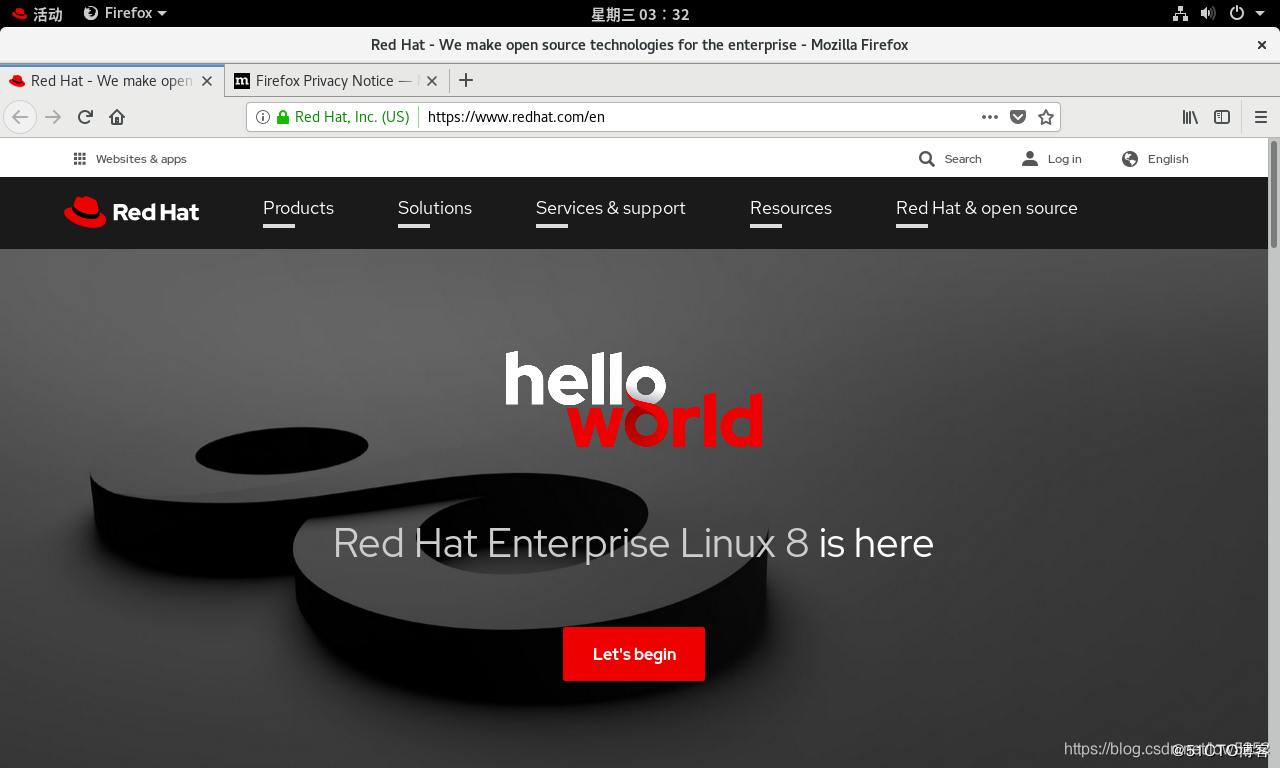Open the Library bookmarks and history icon

1190,117
